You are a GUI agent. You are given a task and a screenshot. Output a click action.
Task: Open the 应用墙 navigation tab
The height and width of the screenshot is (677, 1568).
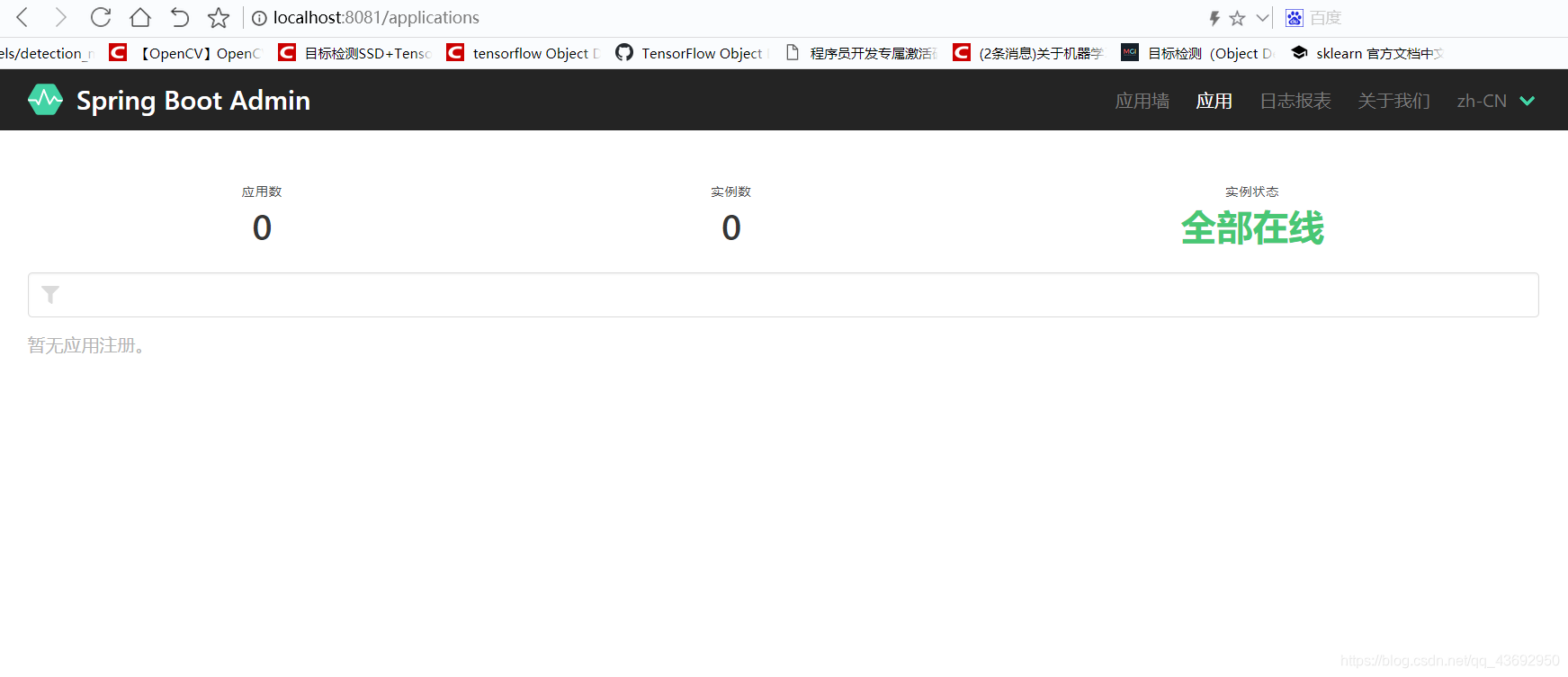(x=1142, y=101)
